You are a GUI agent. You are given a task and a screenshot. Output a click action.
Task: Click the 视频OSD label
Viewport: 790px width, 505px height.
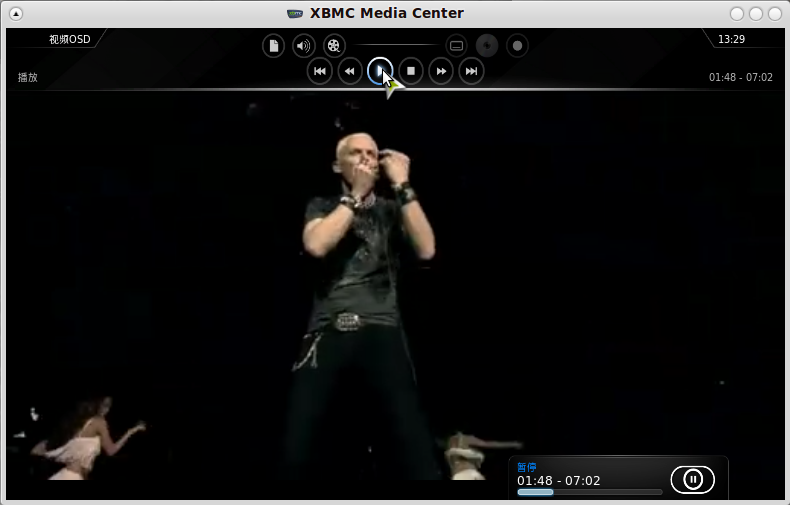[x=70, y=39]
